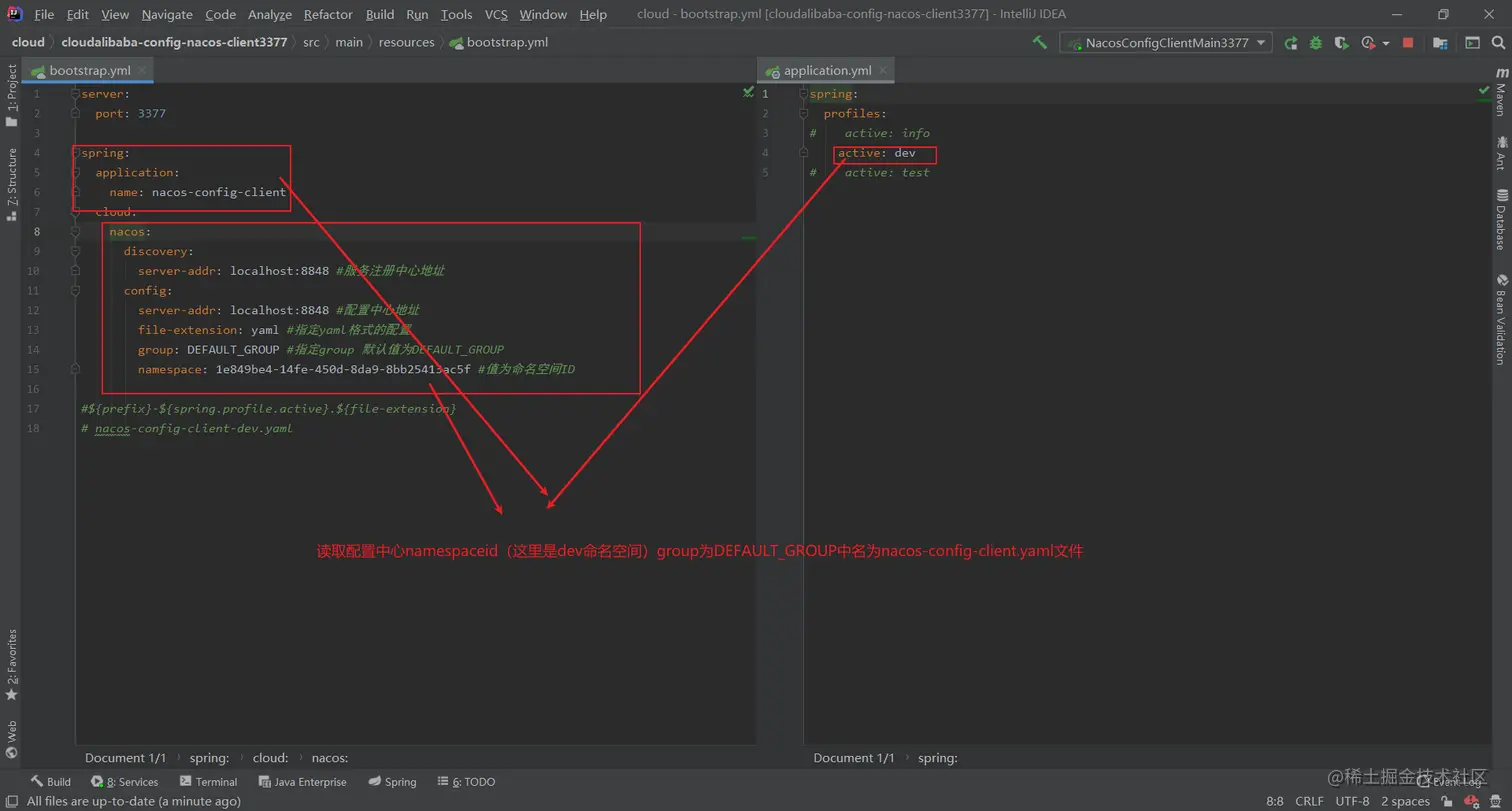Click the port: 3377 line in bootstrap.yml
The height and width of the screenshot is (811, 1512).
coord(131,113)
